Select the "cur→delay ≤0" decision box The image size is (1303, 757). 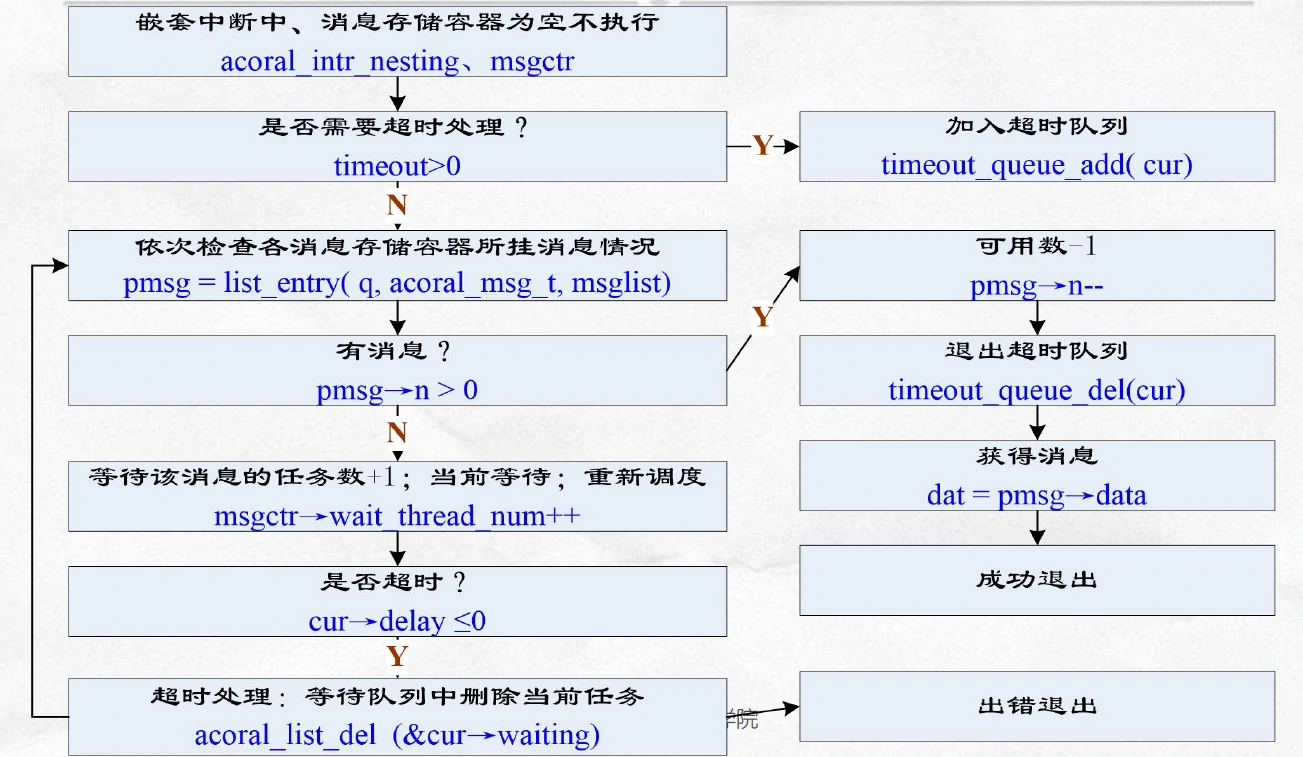tap(396, 600)
